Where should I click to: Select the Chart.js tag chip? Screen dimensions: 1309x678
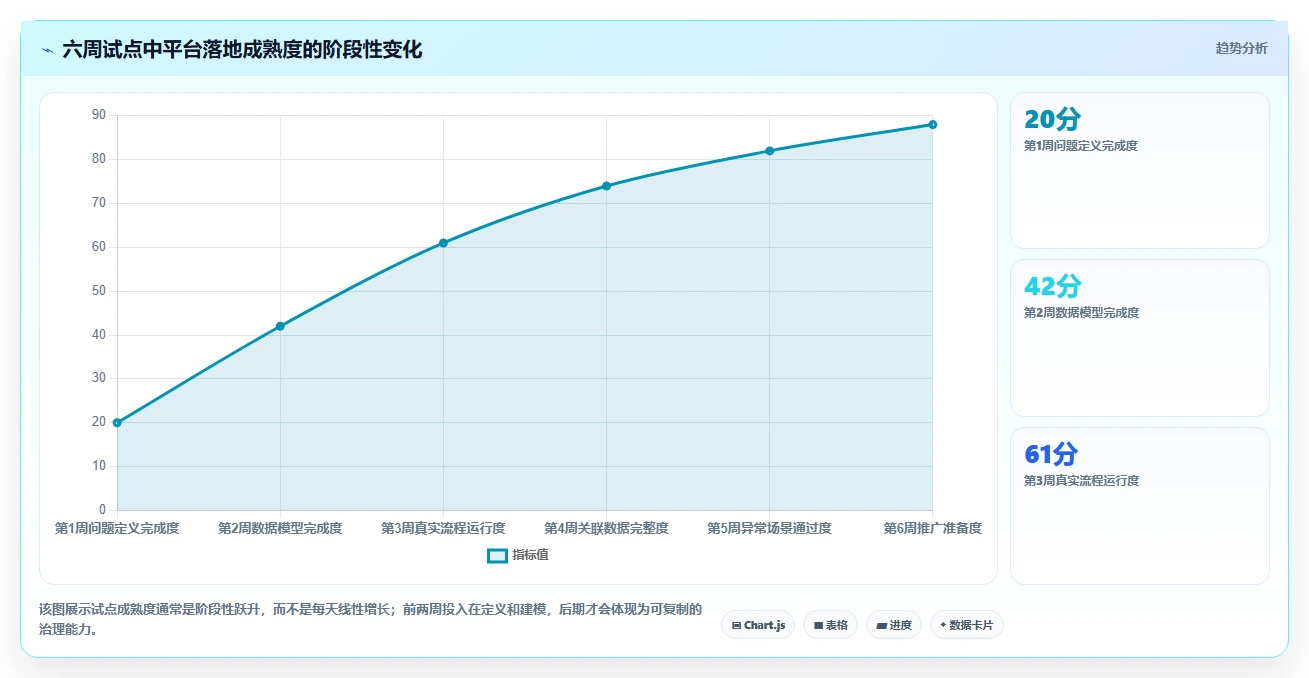tap(758, 625)
